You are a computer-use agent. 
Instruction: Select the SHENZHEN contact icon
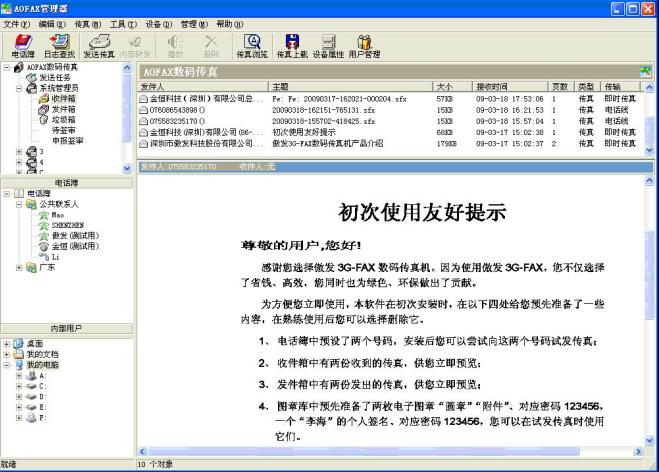pyautogui.click(x=44, y=225)
